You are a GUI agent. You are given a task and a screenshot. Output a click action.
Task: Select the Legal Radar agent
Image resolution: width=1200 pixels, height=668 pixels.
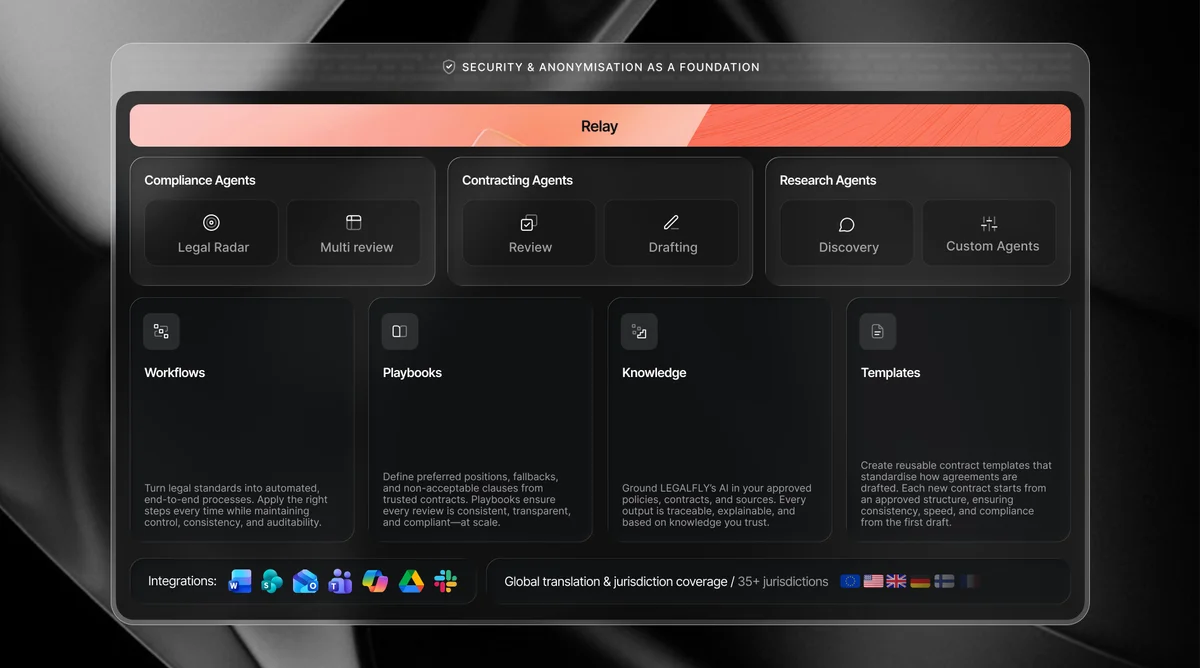click(x=210, y=233)
